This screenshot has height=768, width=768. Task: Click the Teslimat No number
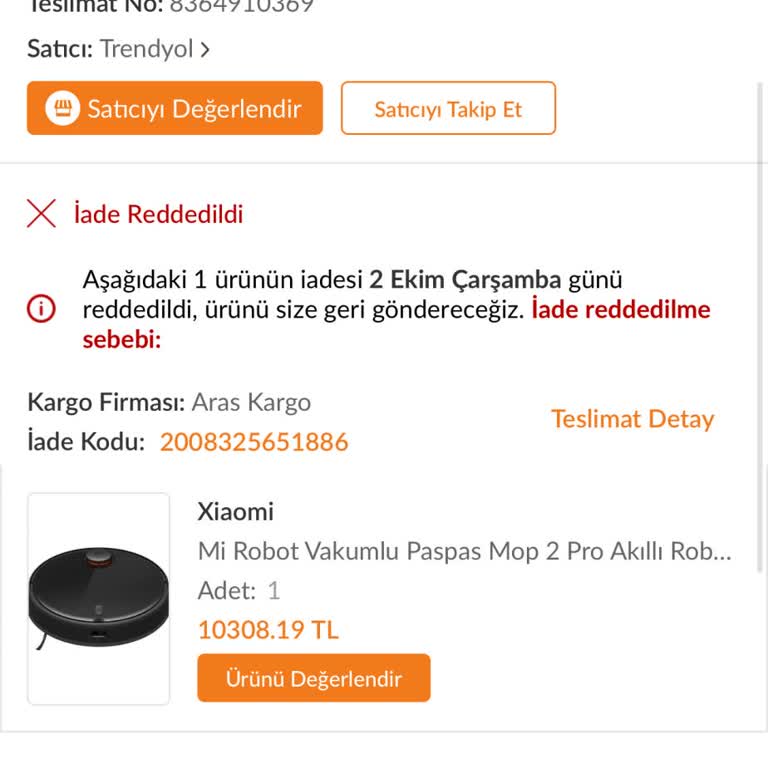(240, 6)
